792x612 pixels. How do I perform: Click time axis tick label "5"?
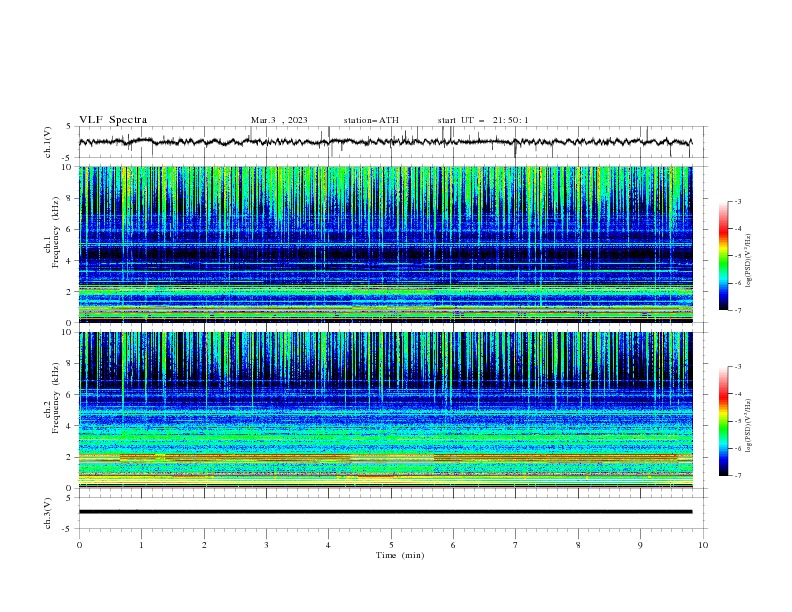click(391, 545)
